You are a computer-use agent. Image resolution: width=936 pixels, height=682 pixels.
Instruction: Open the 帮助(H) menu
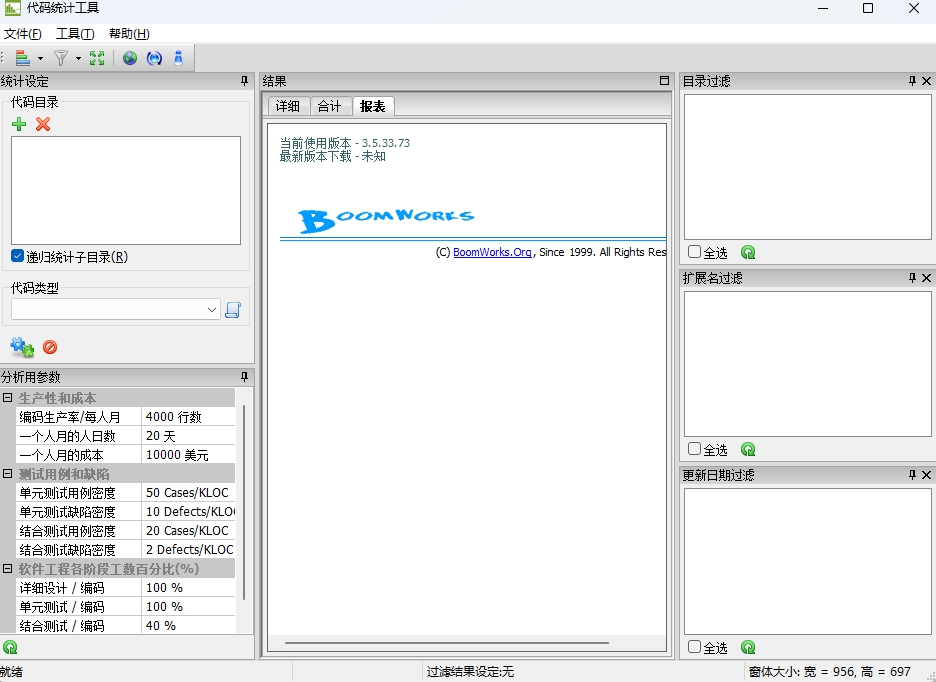129,34
